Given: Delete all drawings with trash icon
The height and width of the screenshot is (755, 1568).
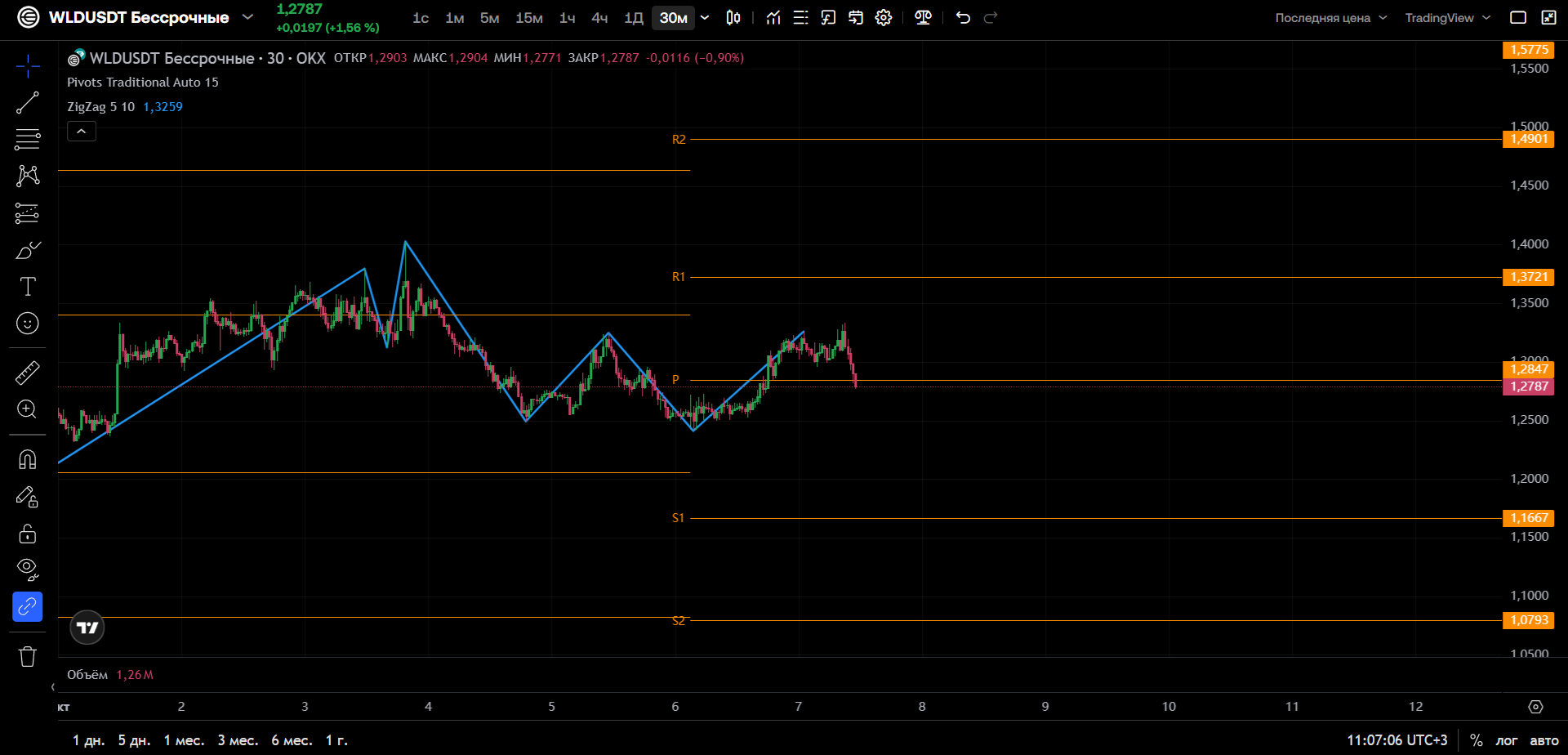Looking at the screenshot, I should click(x=28, y=656).
